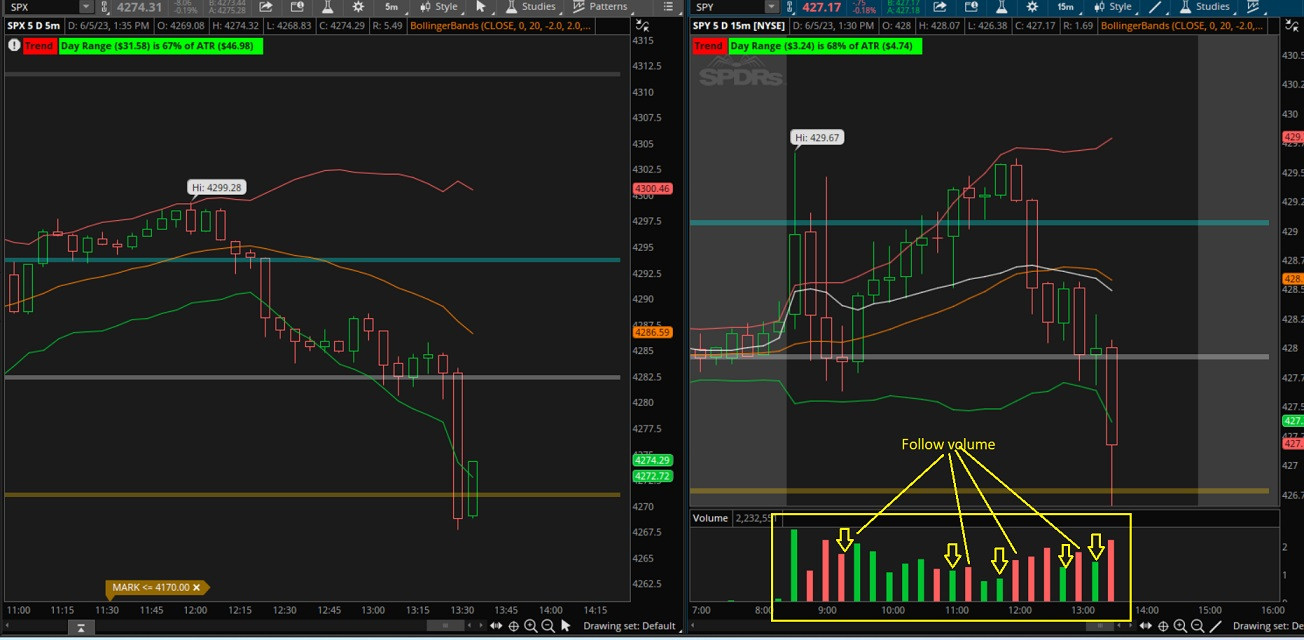Close the MARK <= 4170.00 alert tag
1304x640 pixels.
point(197,588)
